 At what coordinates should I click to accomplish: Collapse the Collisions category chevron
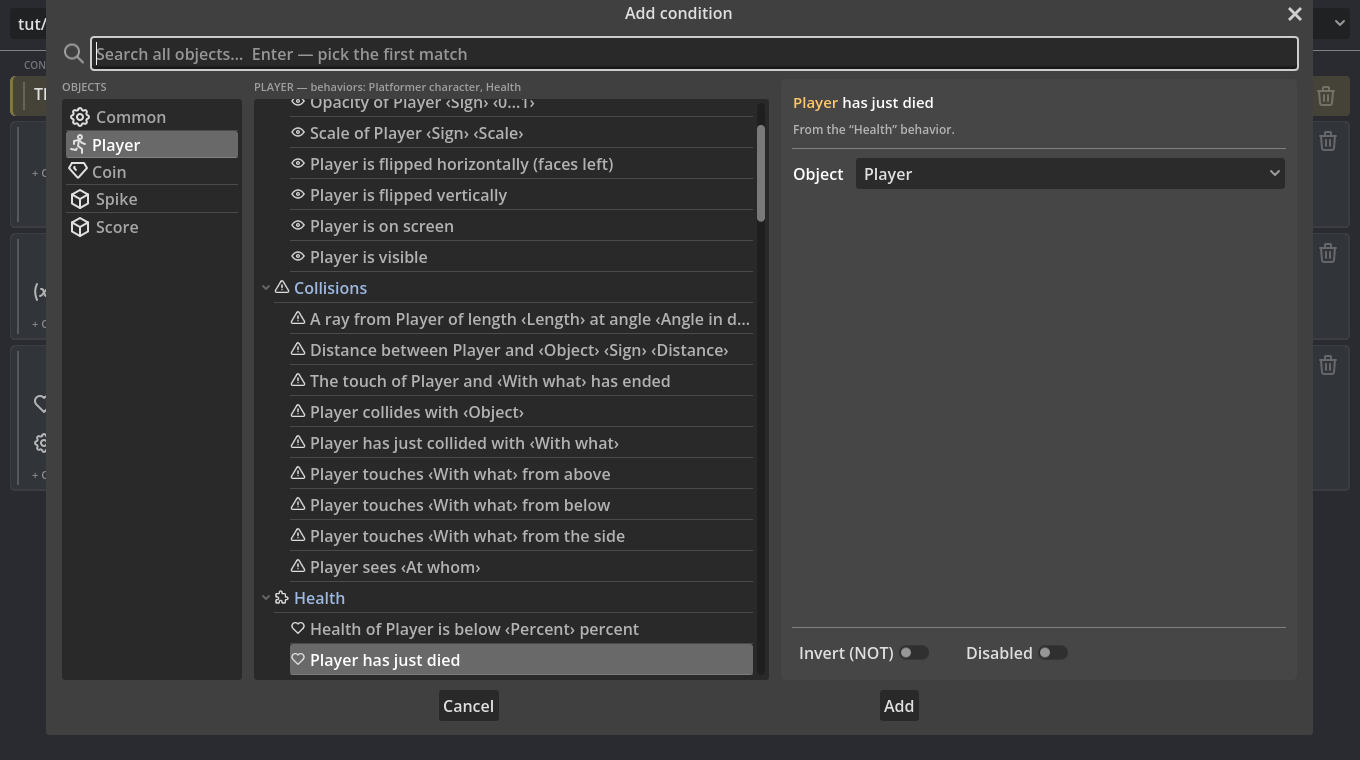click(x=266, y=288)
